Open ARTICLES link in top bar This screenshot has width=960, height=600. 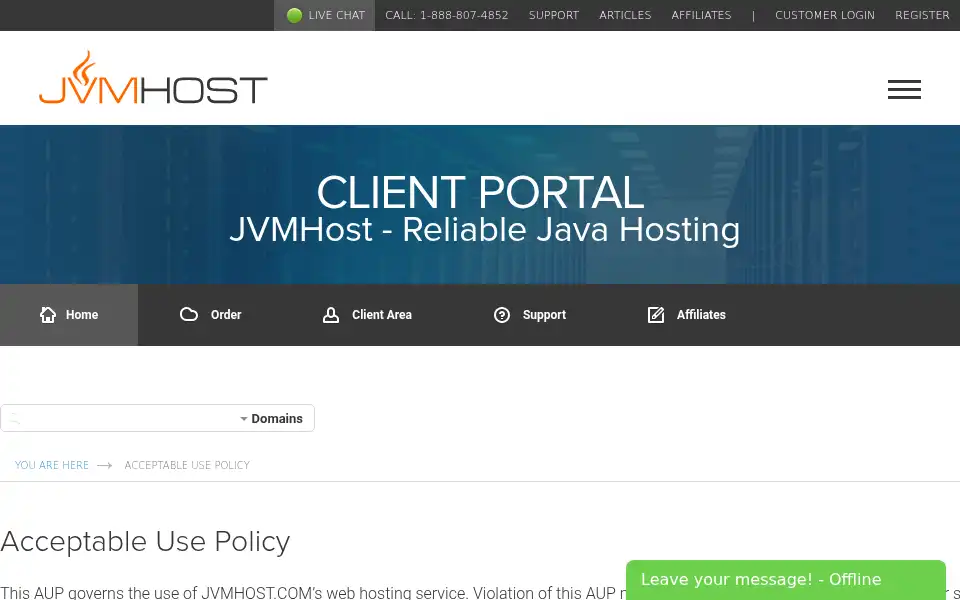pos(625,15)
